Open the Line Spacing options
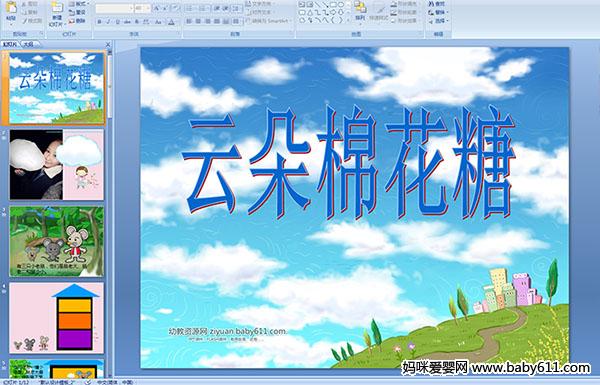Image resolution: width=600 pixels, height=385 pixels. coord(237,8)
